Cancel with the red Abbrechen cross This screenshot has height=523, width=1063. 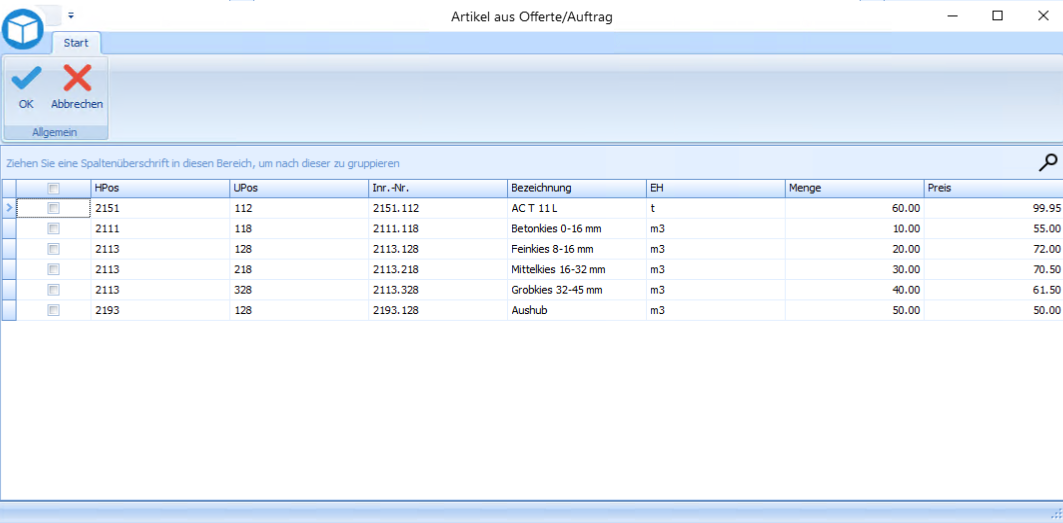pos(77,88)
